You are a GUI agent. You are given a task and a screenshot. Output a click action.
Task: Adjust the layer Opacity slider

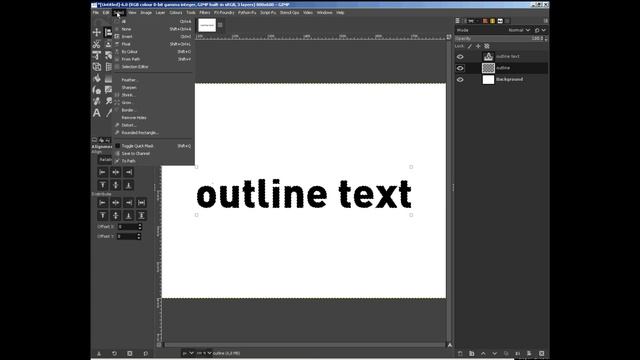click(501, 38)
